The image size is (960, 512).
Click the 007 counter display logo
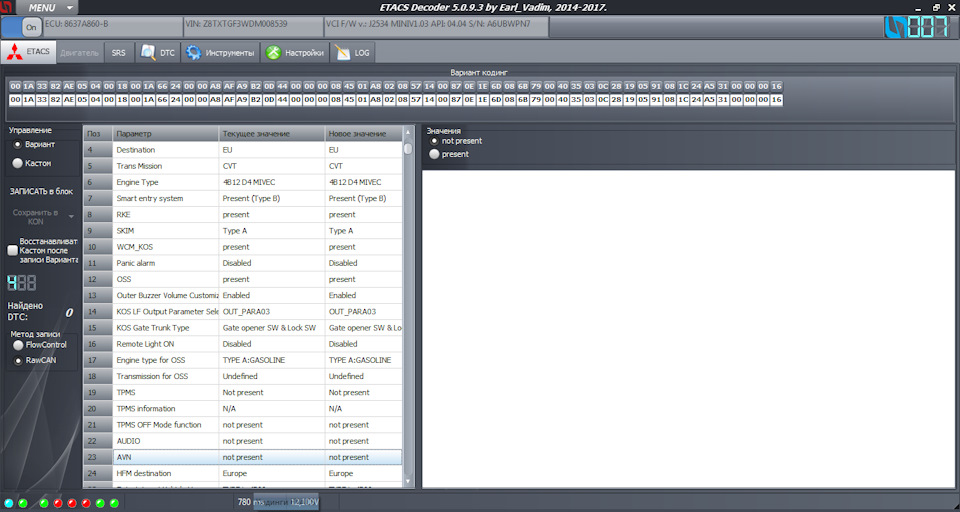pos(919,27)
